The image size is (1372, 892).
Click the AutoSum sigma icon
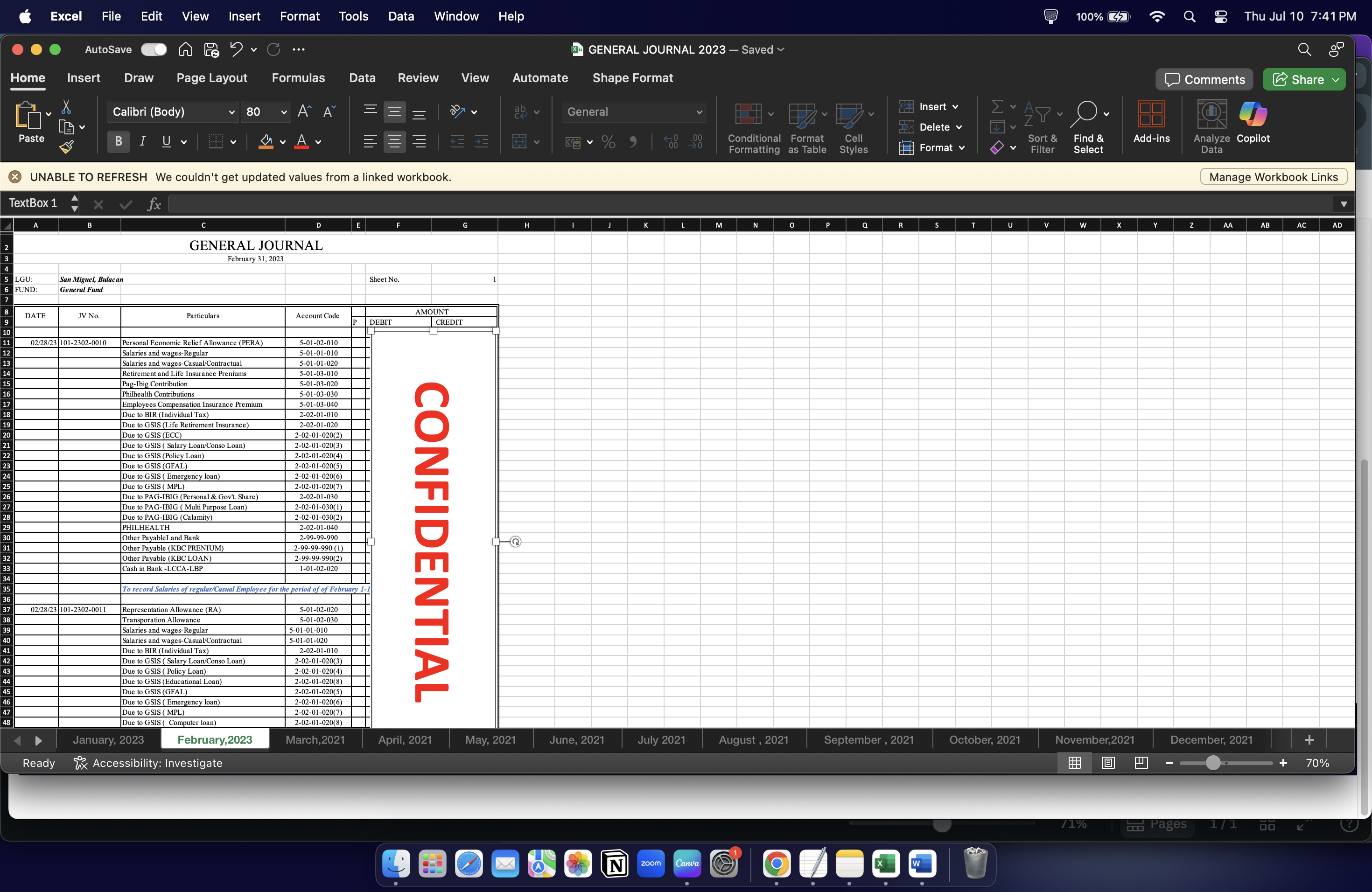tap(997, 107)
